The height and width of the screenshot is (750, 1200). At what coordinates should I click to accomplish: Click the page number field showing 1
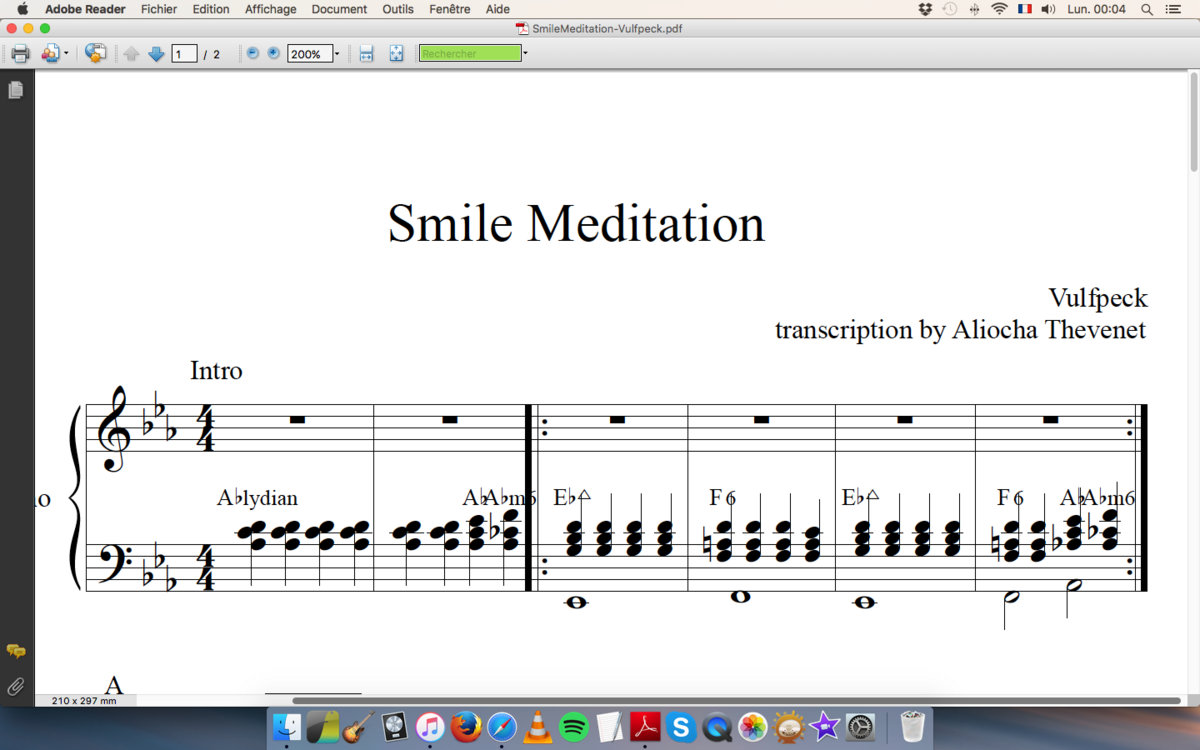click(184, 54)
